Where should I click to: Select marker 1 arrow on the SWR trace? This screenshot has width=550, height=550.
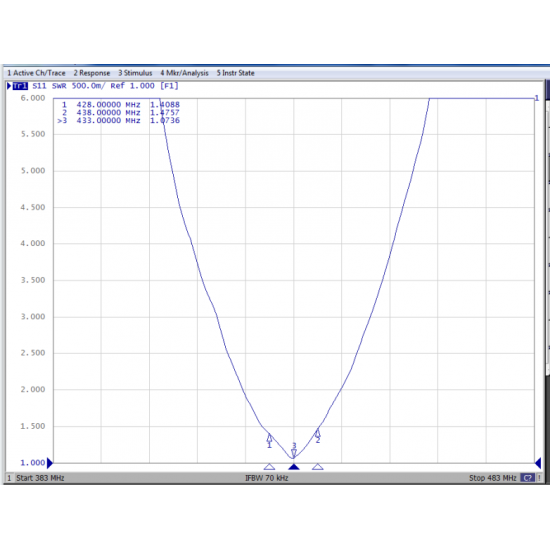[x=269, y=438]
